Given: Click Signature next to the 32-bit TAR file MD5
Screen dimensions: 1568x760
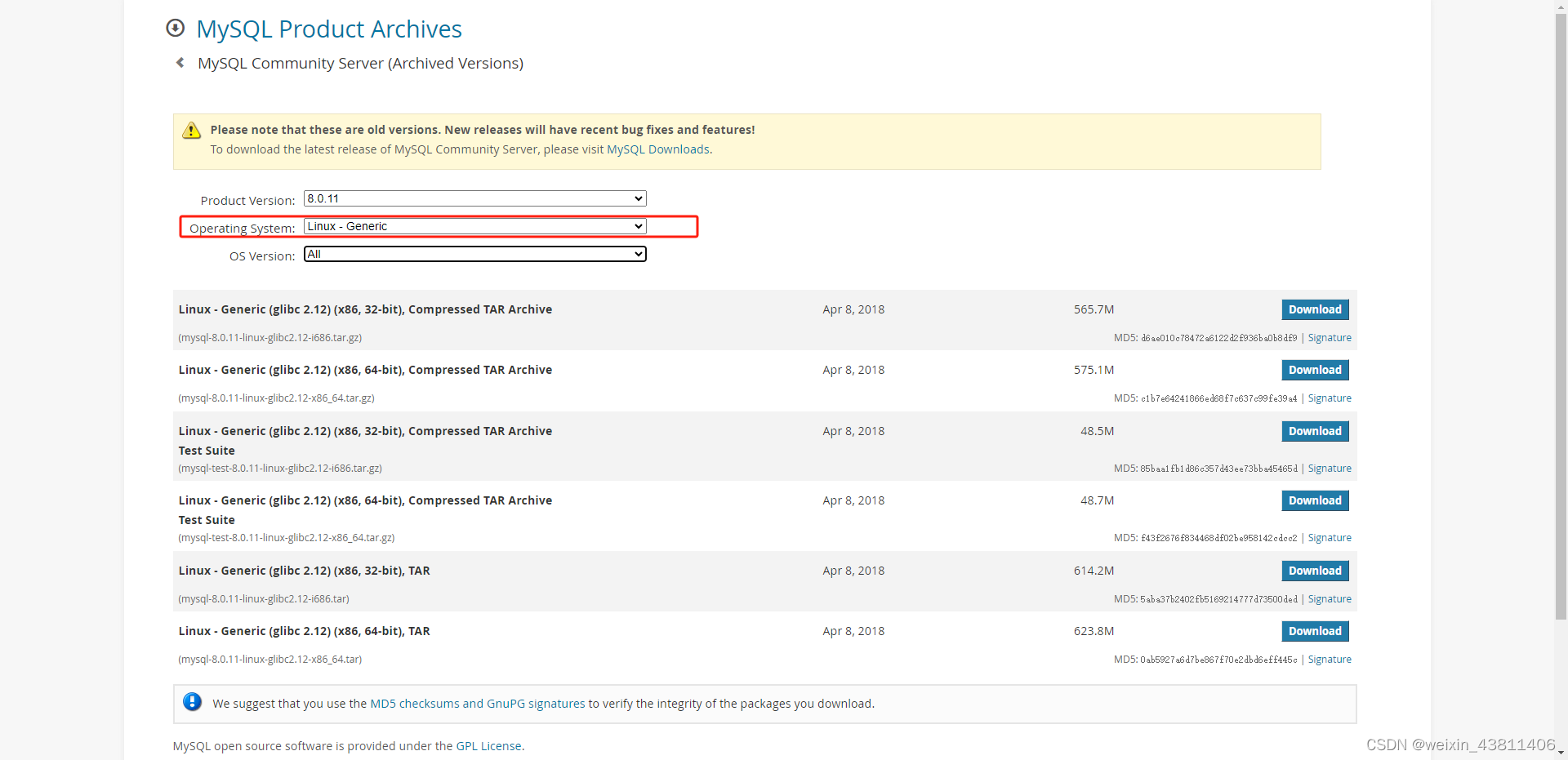Looking at the screenshot, I should 1330,598.
